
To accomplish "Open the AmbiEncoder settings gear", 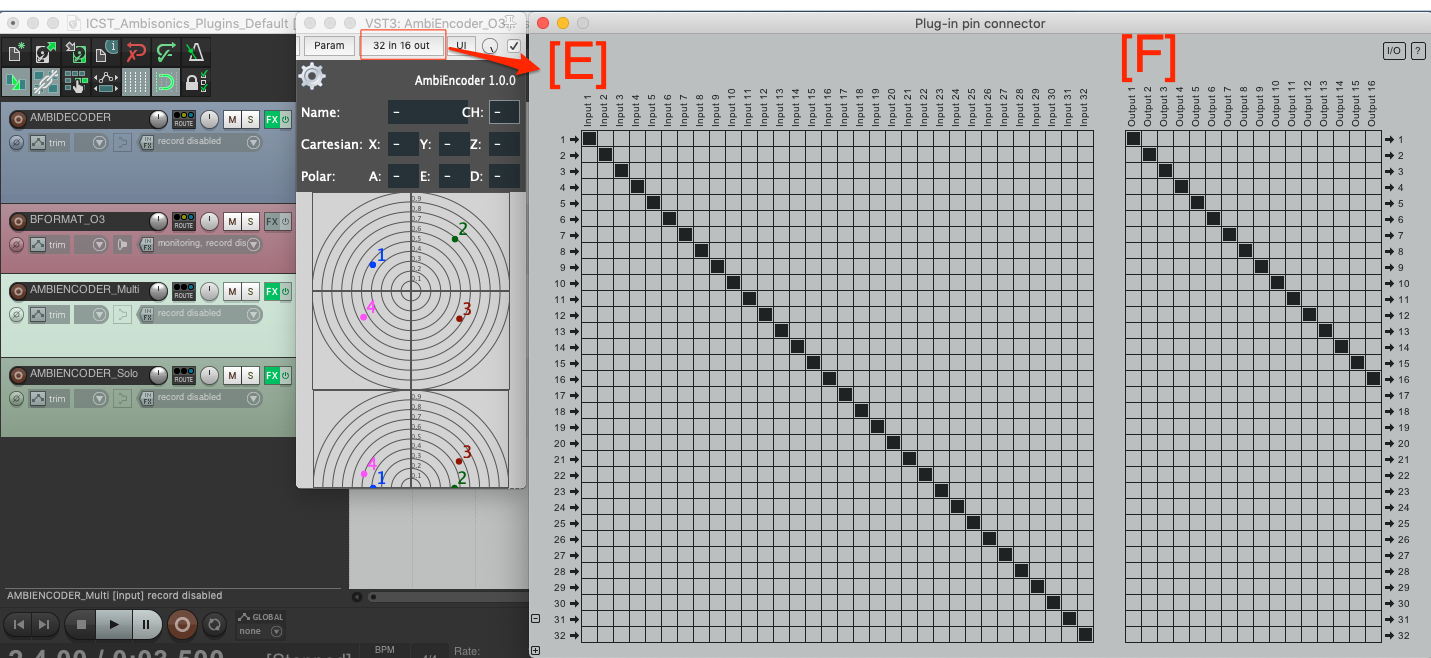I will pos(312,76).
